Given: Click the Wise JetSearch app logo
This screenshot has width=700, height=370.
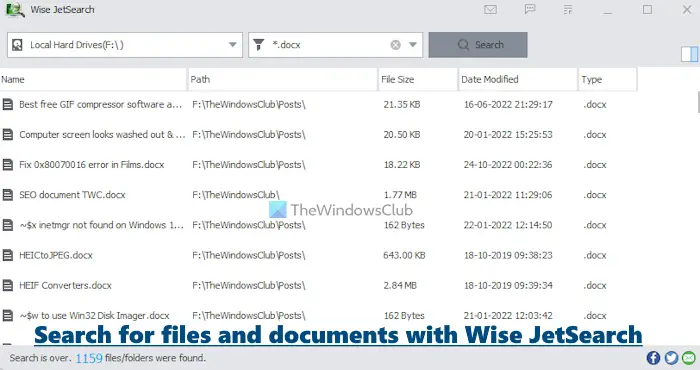Looking at the screenshot, I should (15, 9).
